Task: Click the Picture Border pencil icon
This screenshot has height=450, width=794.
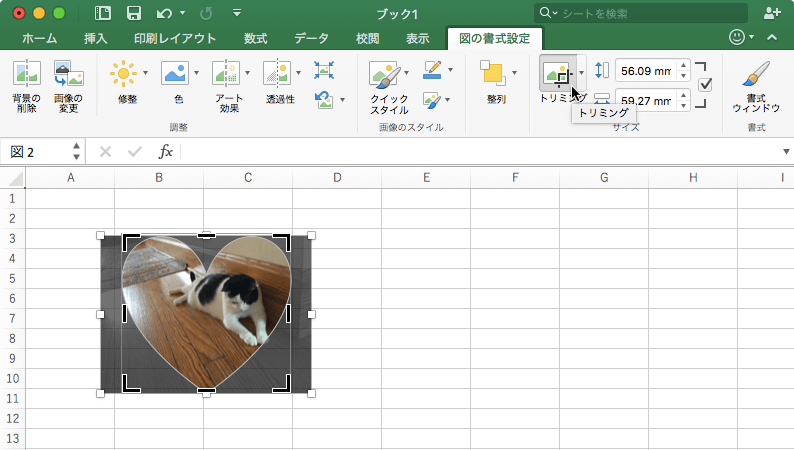Action: coord(432,70)
